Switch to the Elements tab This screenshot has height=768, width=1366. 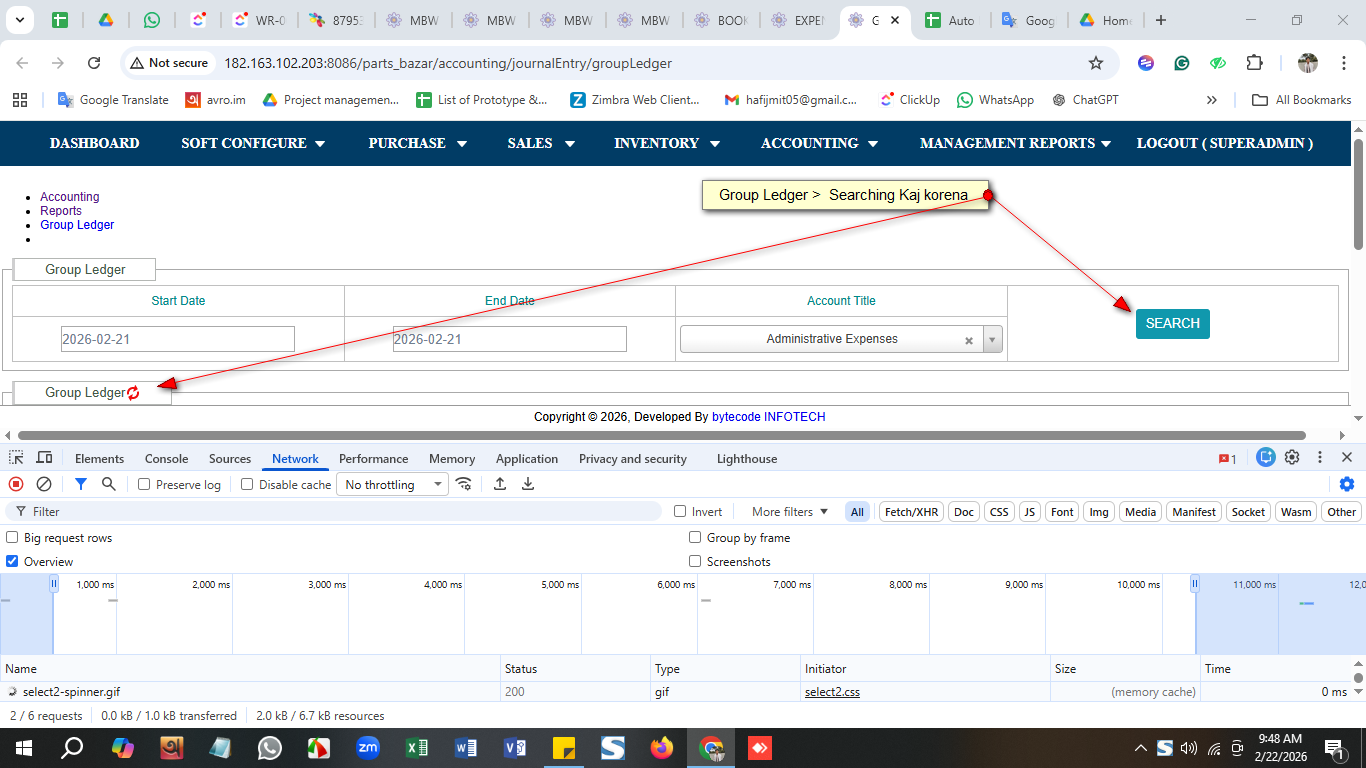pos(99,459)
